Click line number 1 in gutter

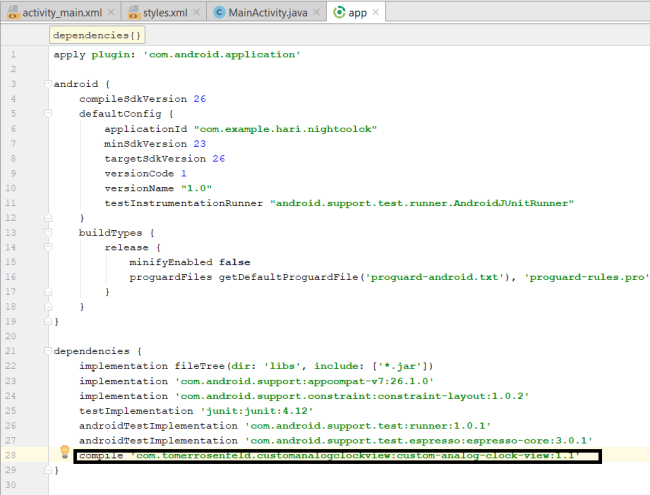tap(13, 54)
